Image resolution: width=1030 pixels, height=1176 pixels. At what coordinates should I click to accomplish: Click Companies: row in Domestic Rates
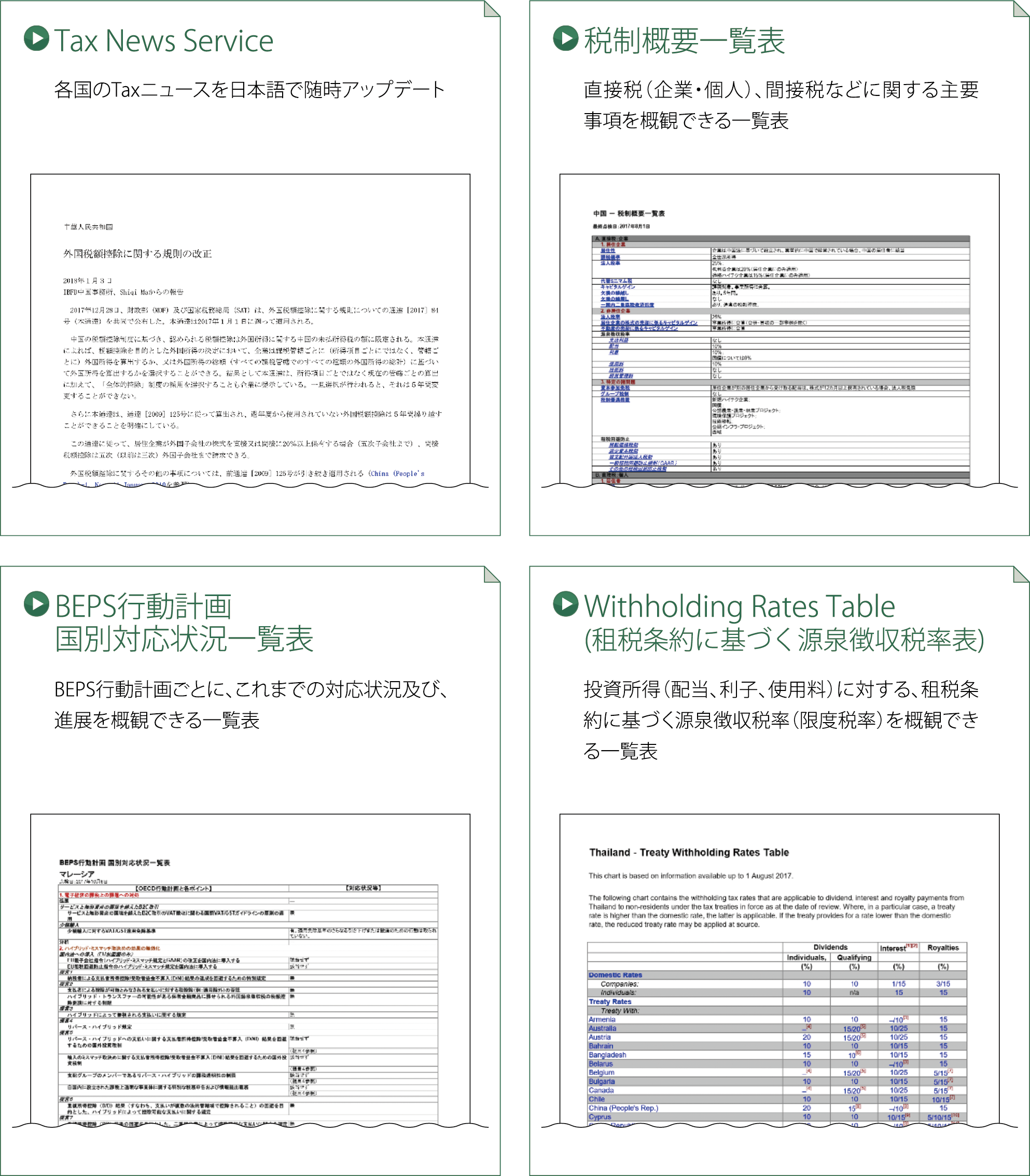pos(620,984)
